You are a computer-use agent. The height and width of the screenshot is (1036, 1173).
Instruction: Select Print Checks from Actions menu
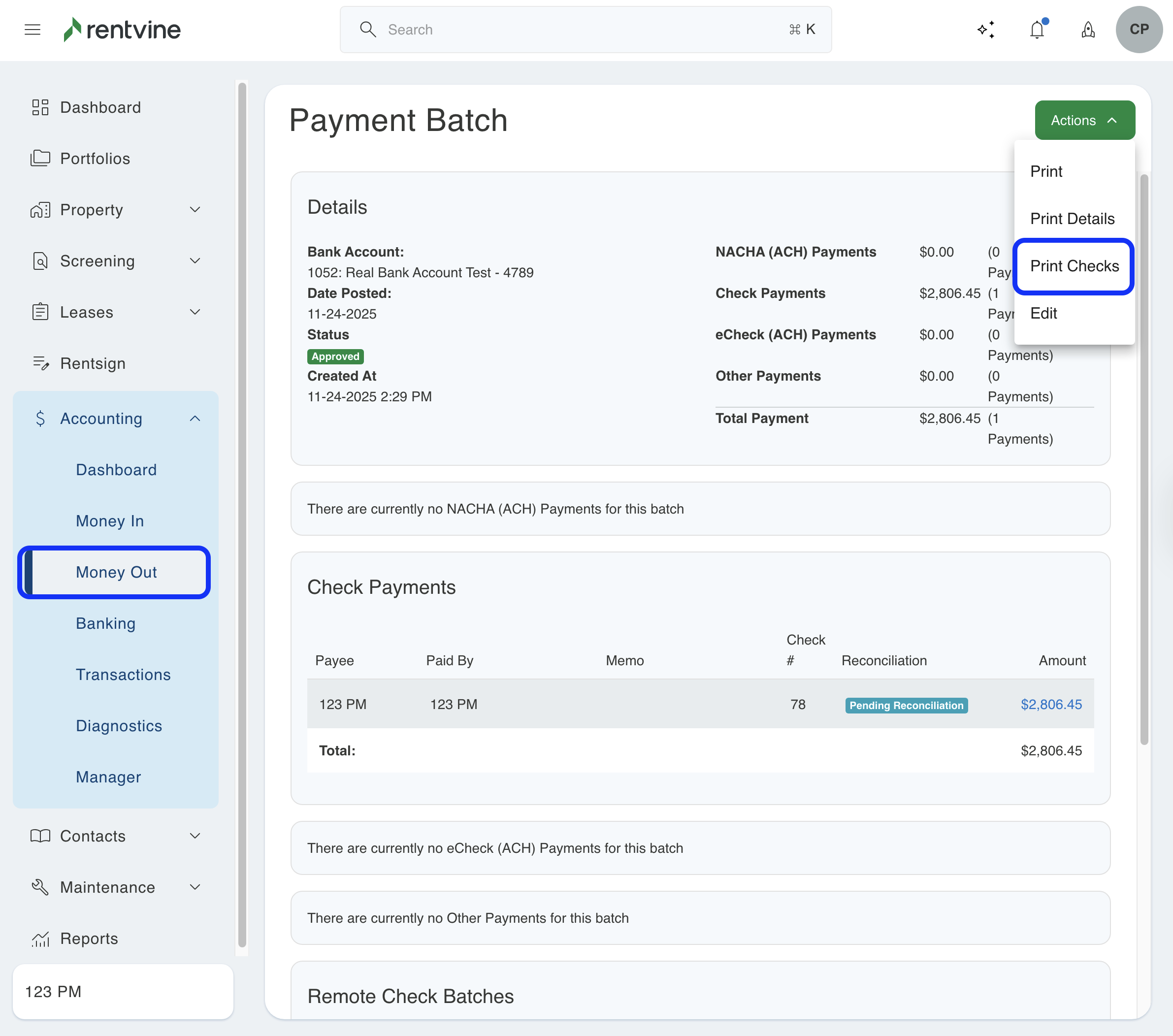[x=1074, y=266]
